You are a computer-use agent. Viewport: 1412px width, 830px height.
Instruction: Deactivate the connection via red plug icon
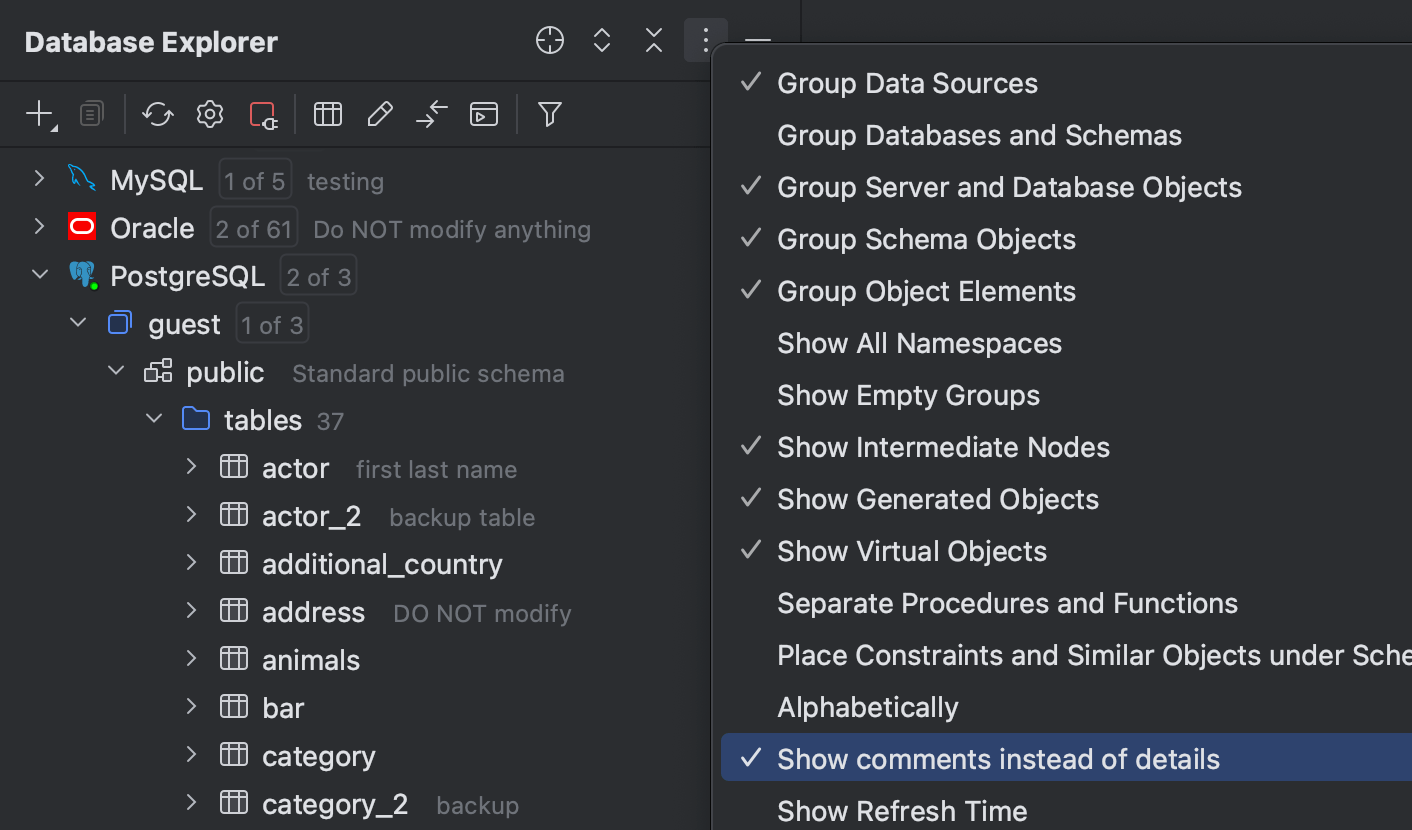coord(262,114)
